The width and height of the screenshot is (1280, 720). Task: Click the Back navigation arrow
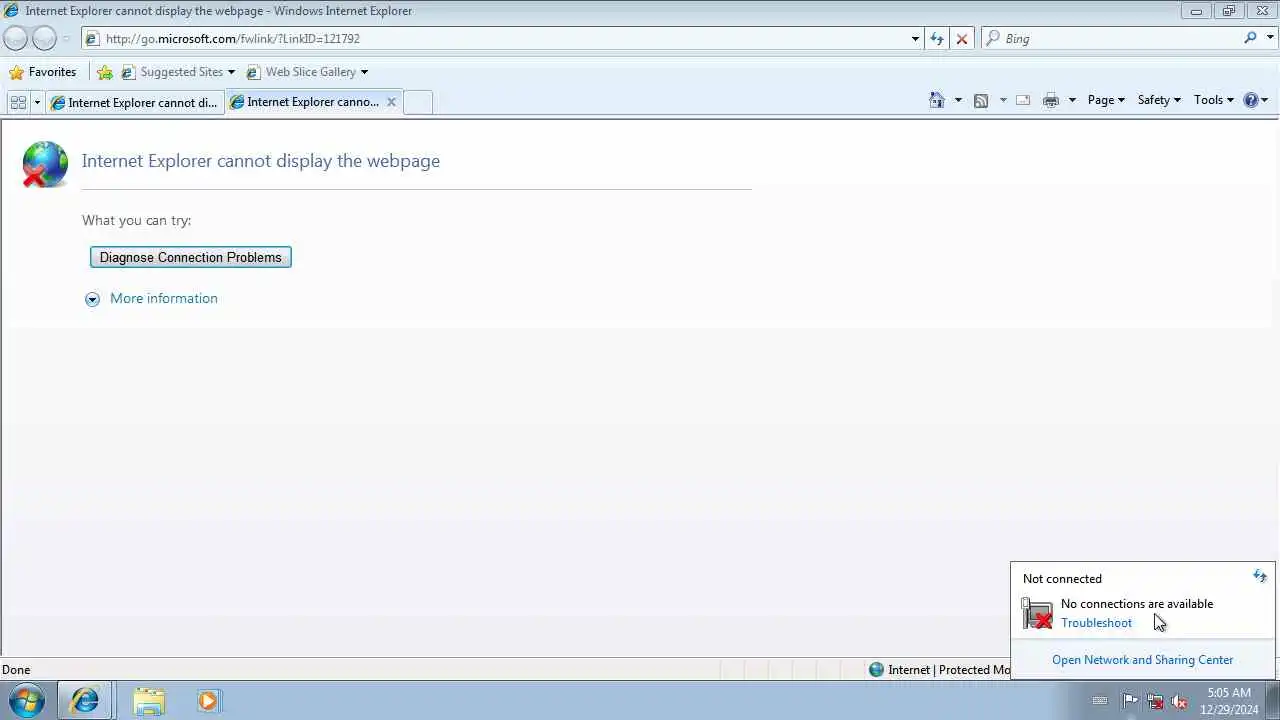(15, 38)
